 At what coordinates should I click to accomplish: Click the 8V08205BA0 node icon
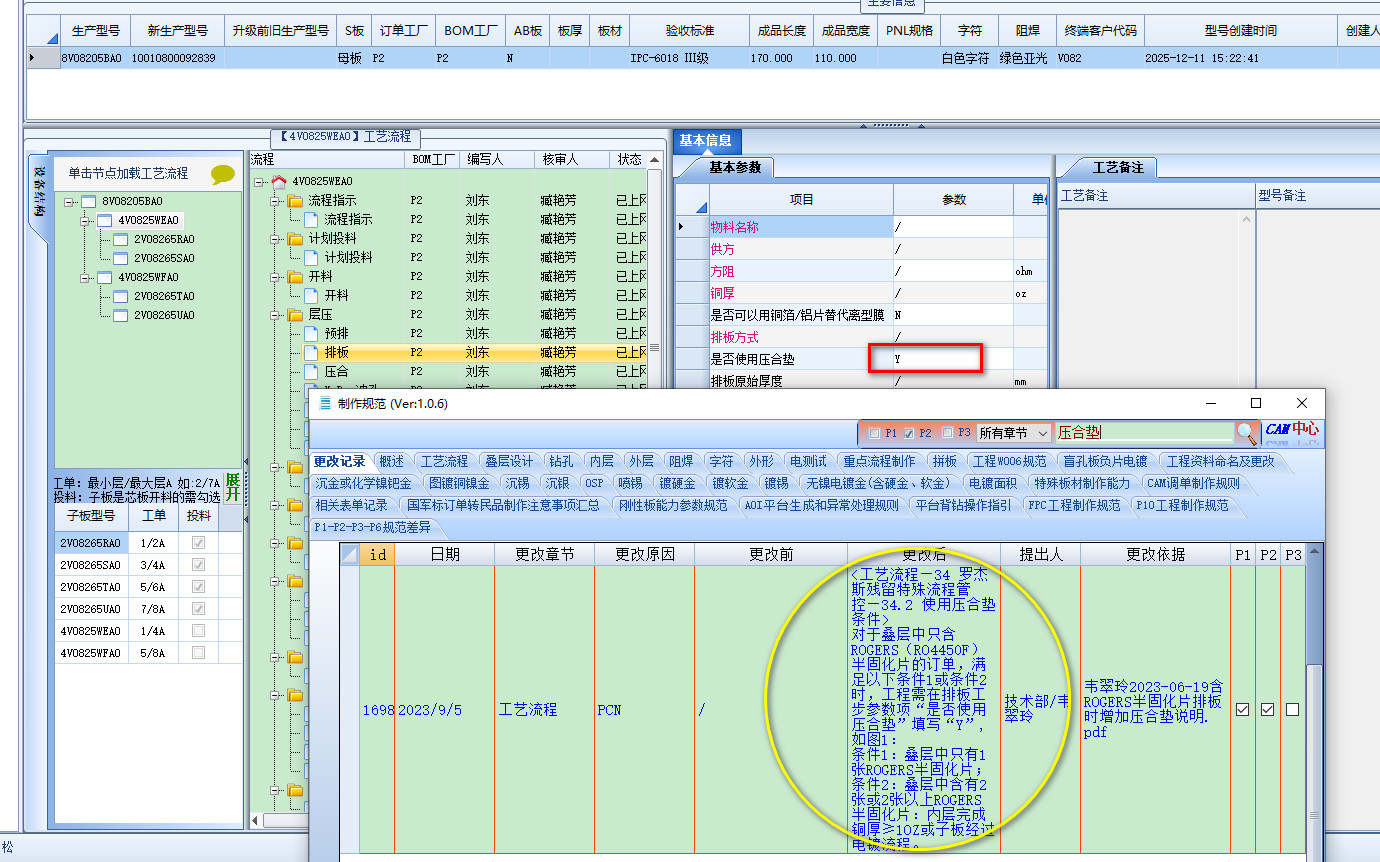[x=88, y=201]
